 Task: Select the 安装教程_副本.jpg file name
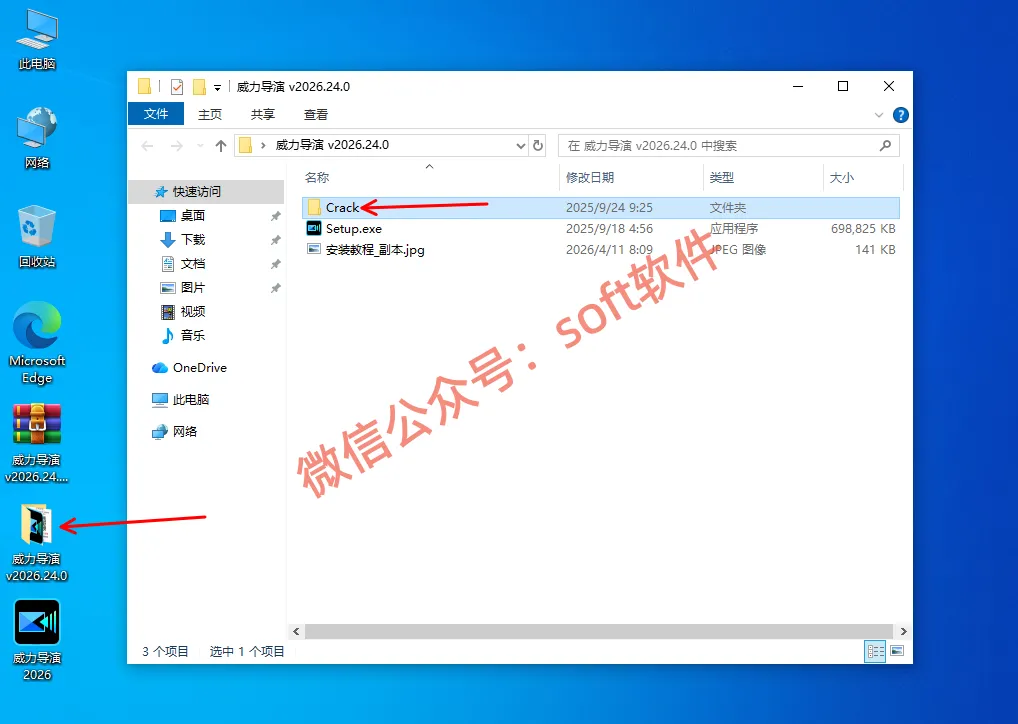pyautogui.click(x=375, y=250)
